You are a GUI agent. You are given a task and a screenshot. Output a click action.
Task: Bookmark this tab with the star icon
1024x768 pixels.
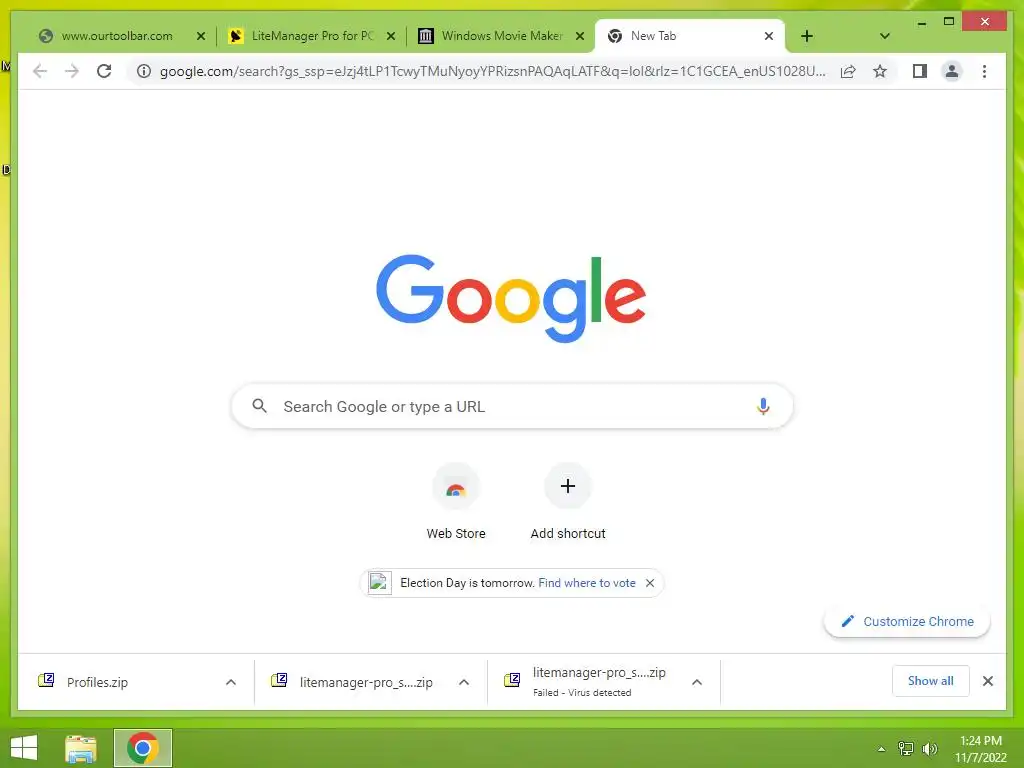880,71
